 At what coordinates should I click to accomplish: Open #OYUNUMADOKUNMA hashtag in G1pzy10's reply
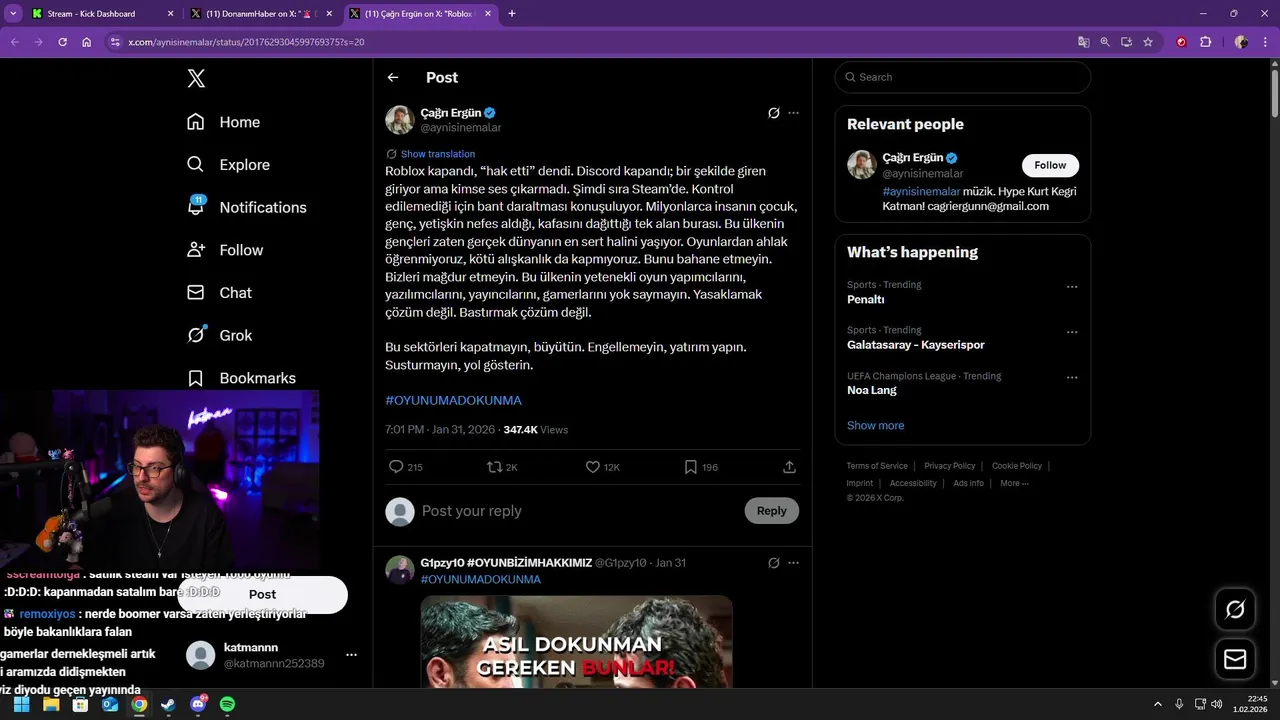480,579
